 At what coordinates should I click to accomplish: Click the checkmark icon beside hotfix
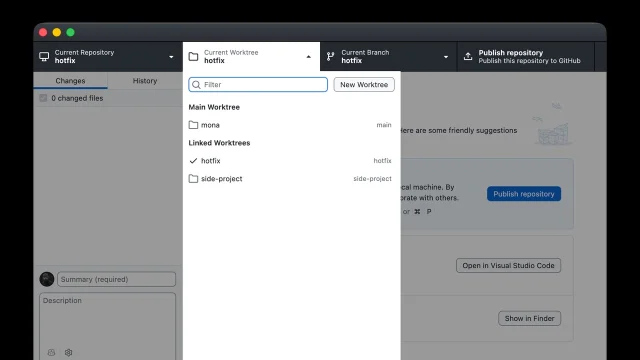193,161
